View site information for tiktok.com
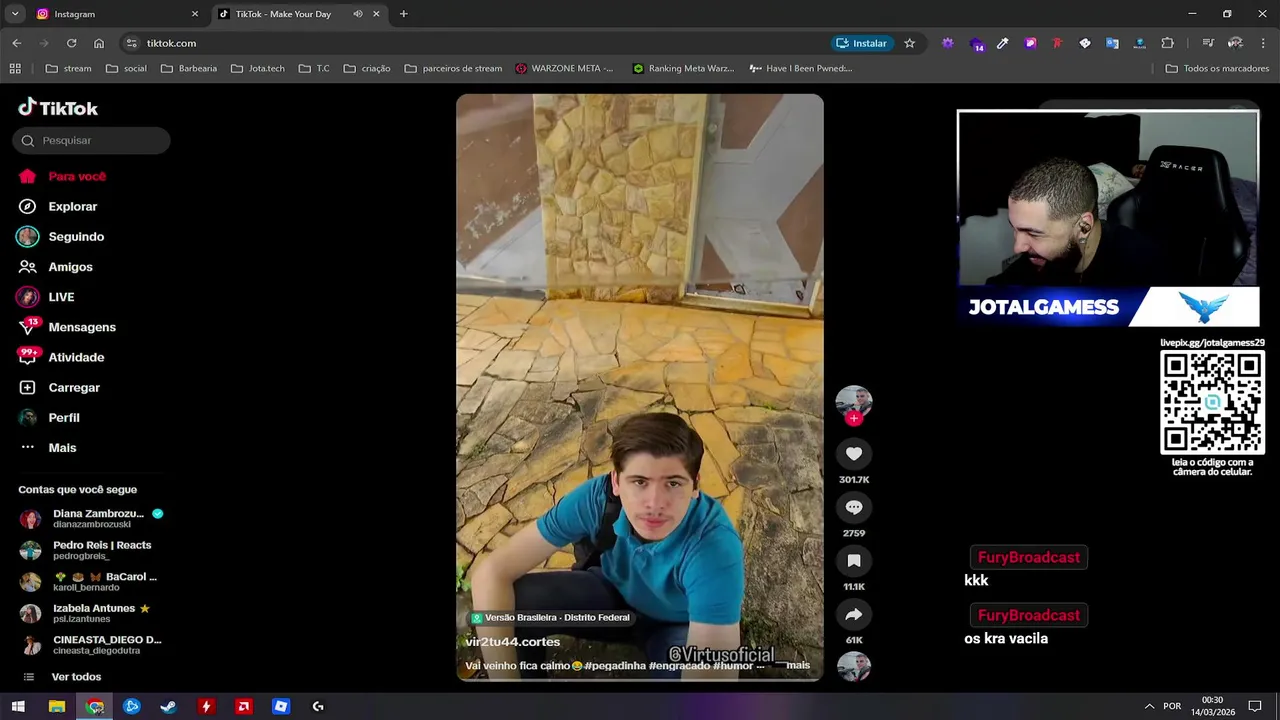This screenshot has width=1280, height=720. 131,43
